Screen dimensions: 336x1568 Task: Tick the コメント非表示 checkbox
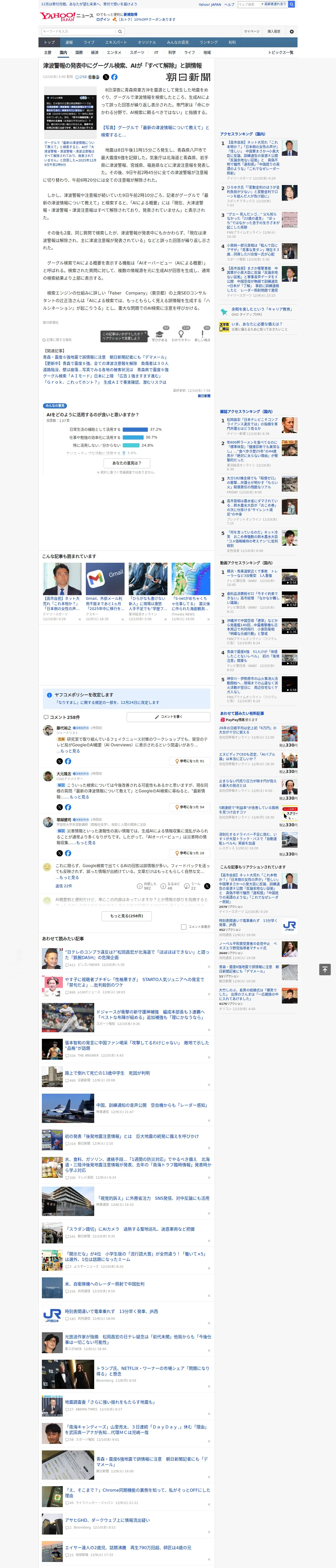183,926
